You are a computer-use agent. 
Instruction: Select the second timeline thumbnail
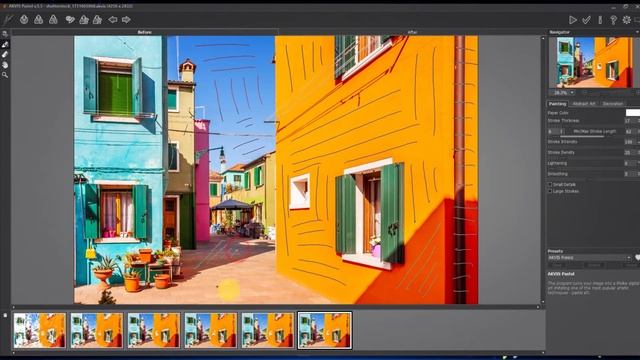tap(96, 330)
